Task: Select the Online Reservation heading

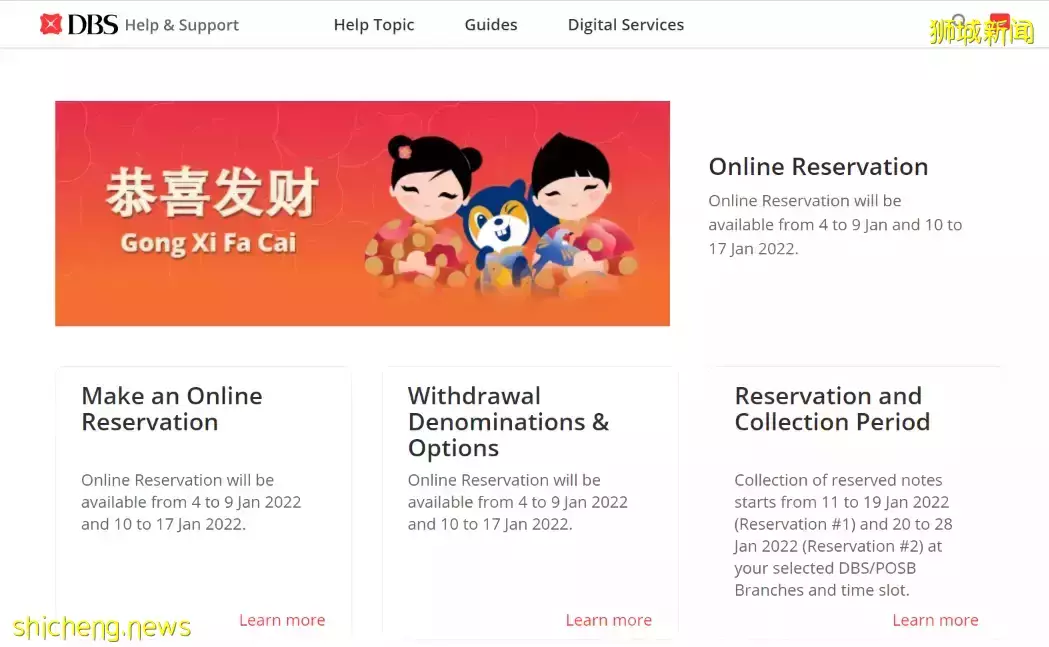Action: tap(818, 167)
